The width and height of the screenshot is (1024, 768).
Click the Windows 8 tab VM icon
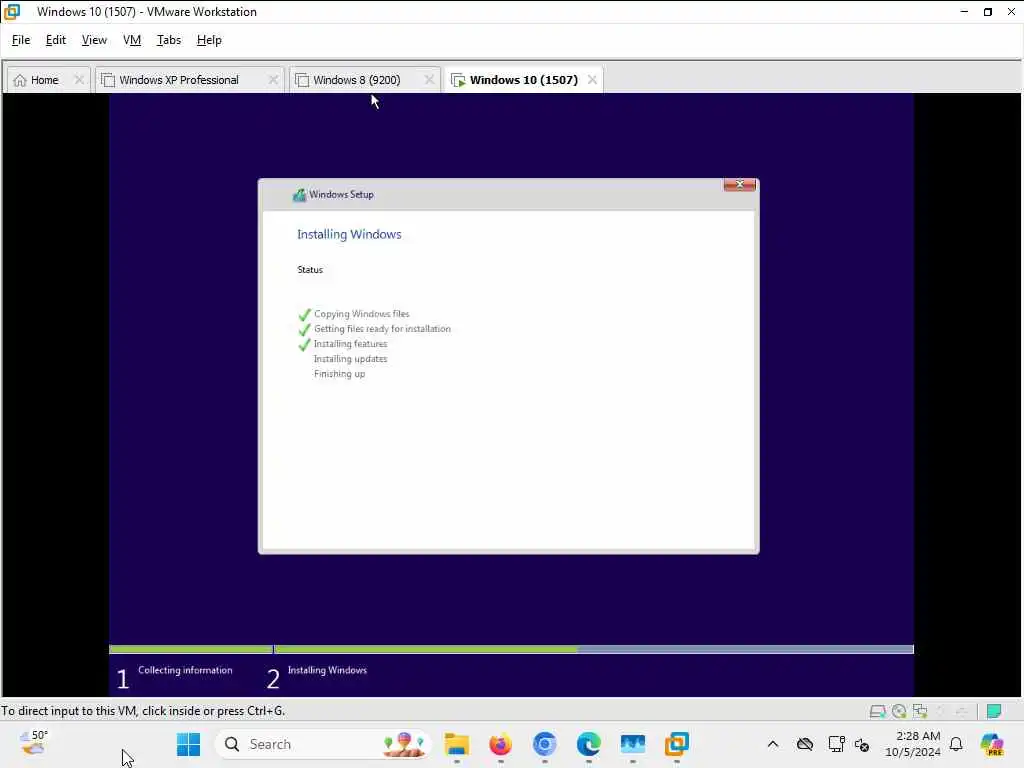coord(302,80)
